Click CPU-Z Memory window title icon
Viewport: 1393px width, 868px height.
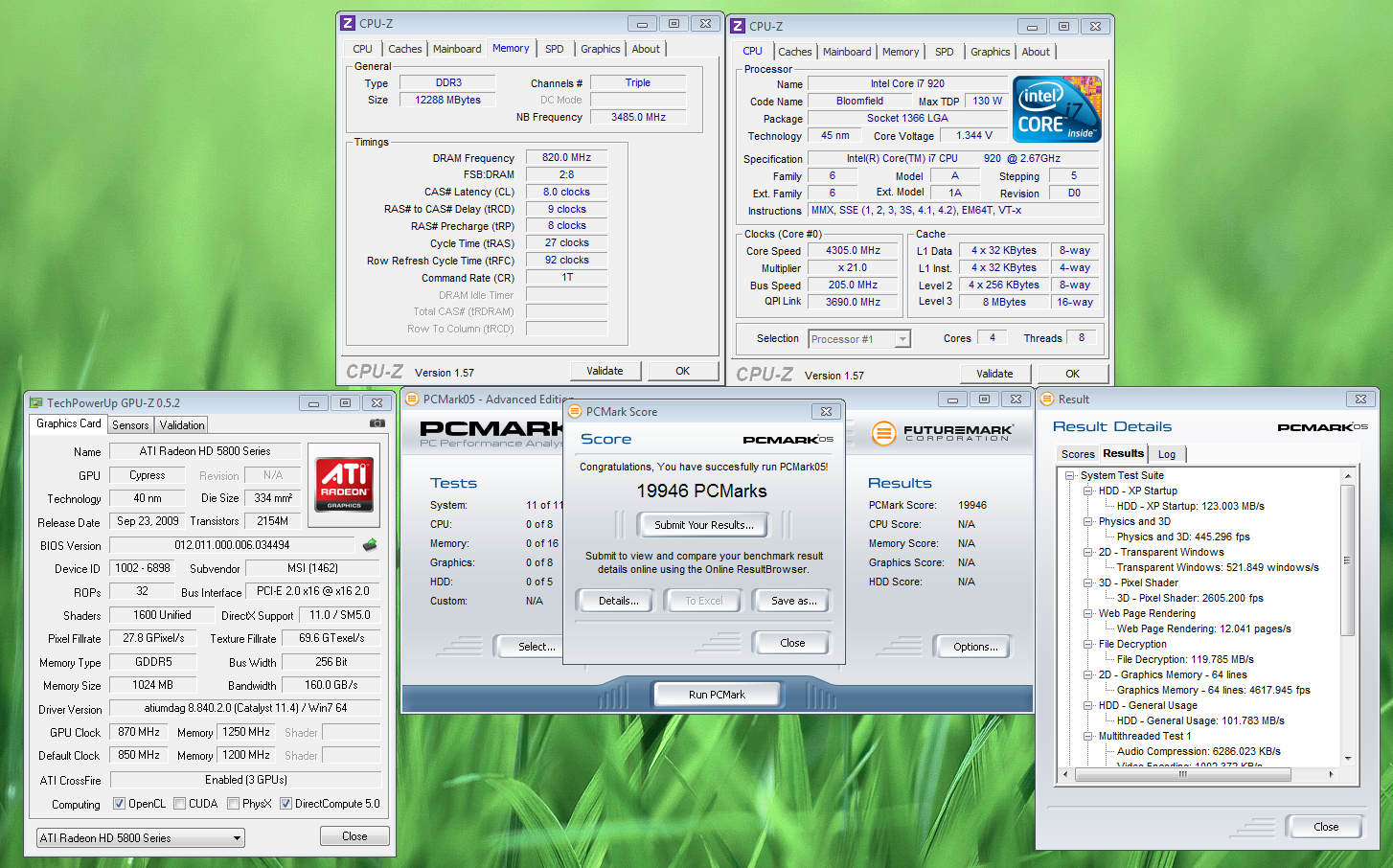pyautogui.click(x=349, y=23)
